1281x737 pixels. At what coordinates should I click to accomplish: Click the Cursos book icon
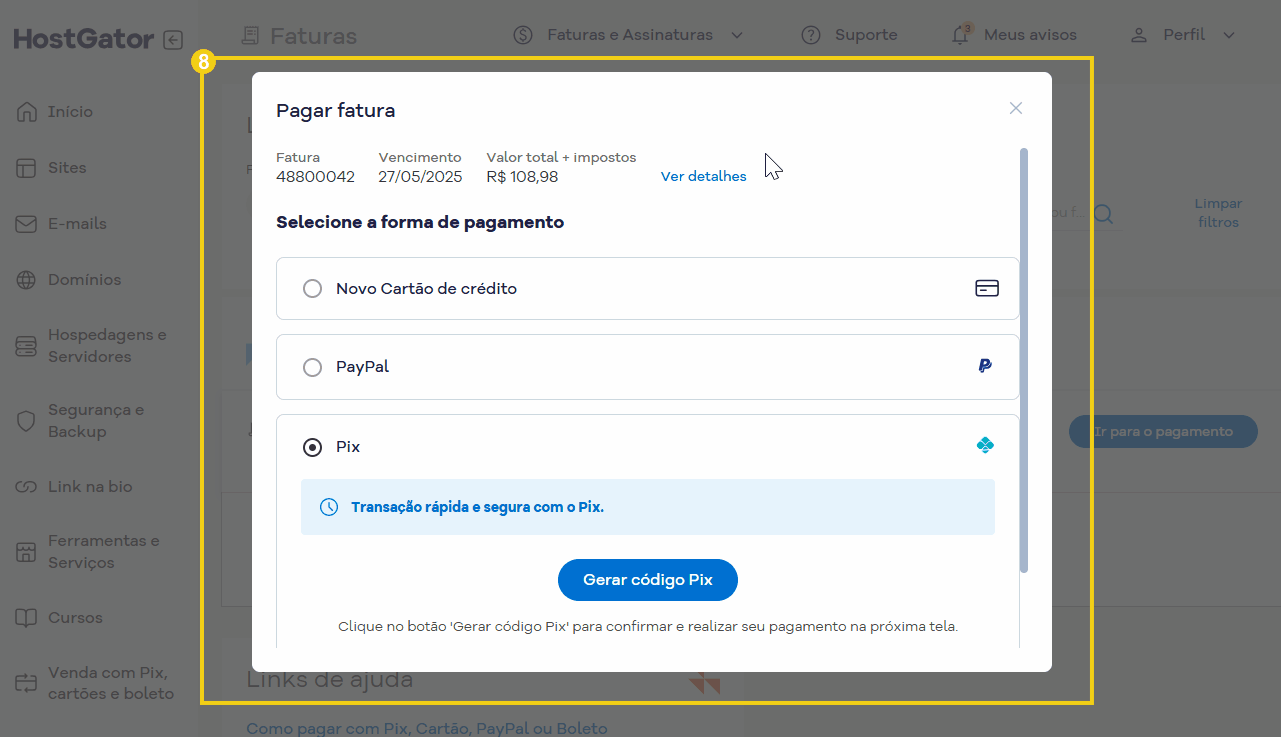[x=26, y=618]
